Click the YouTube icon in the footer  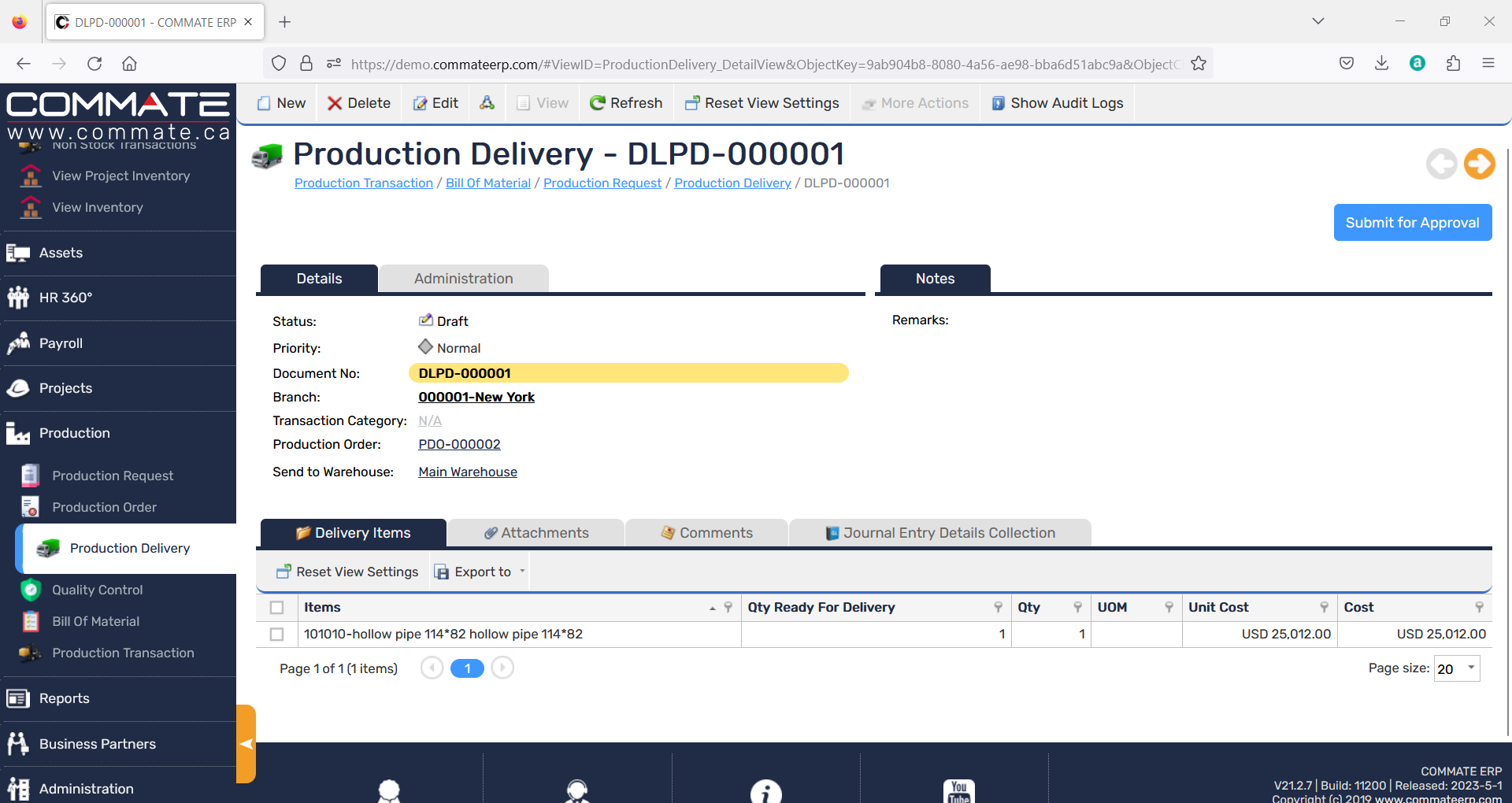pos(958,791)
